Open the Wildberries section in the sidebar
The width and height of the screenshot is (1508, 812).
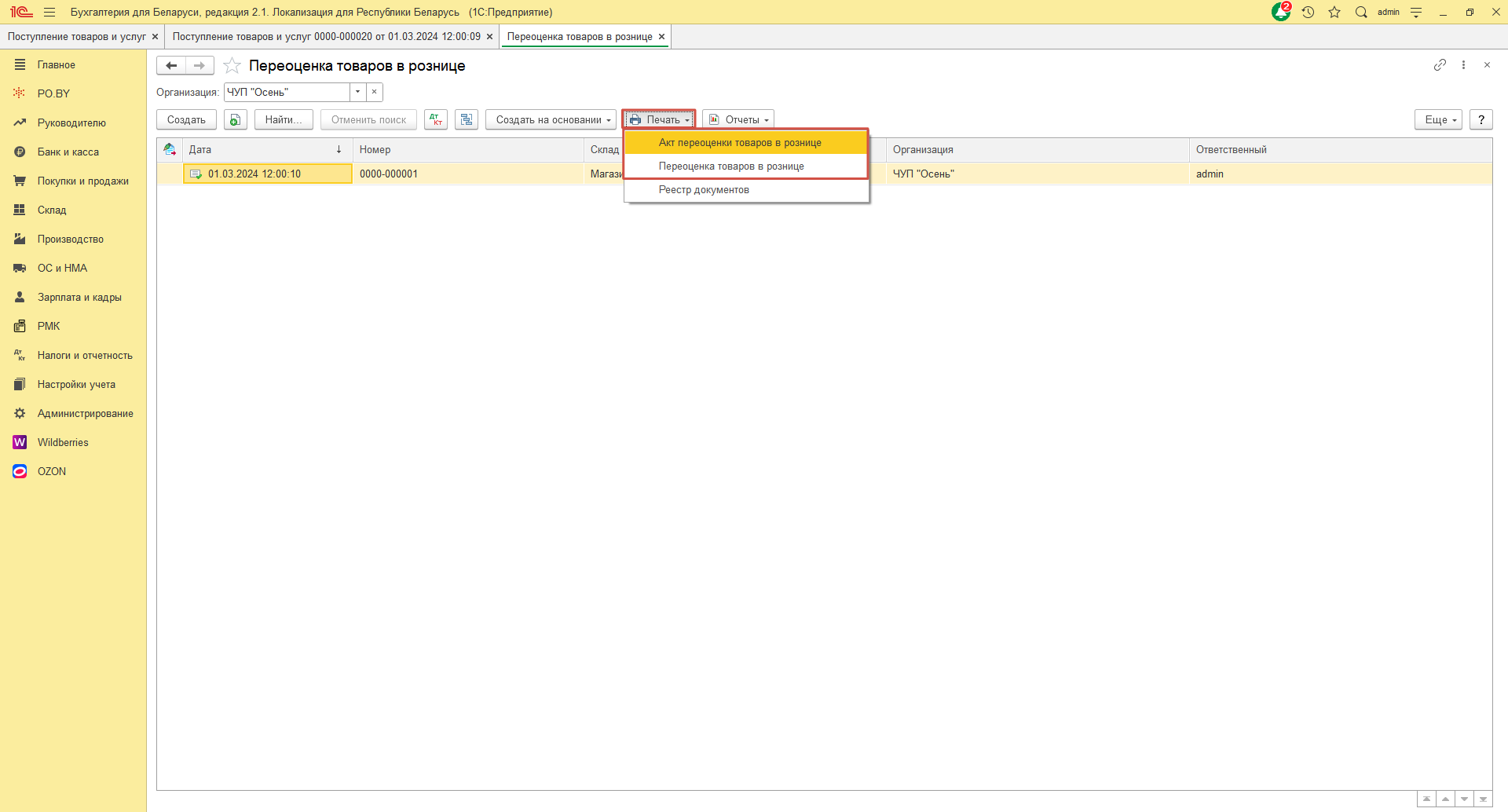pyautogui.click(x=63, y=442)
